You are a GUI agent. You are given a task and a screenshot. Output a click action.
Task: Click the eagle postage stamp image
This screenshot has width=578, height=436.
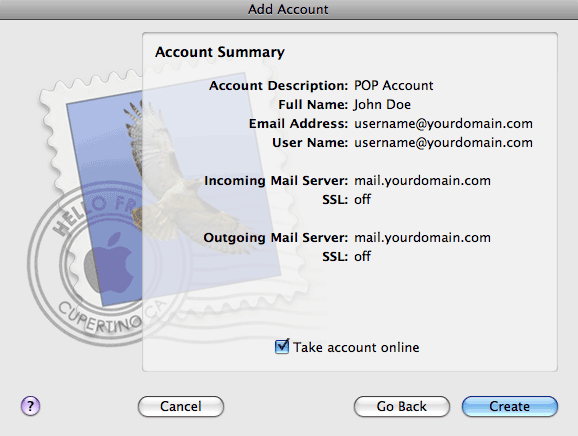coord(173,188)
